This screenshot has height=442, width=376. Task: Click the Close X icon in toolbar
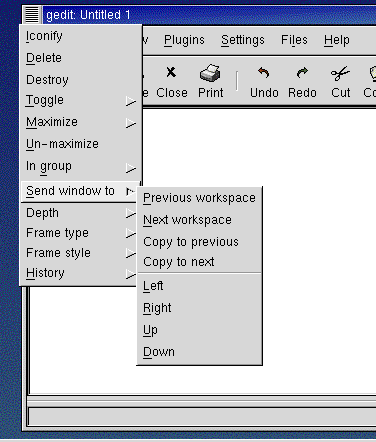coord(171,72)
